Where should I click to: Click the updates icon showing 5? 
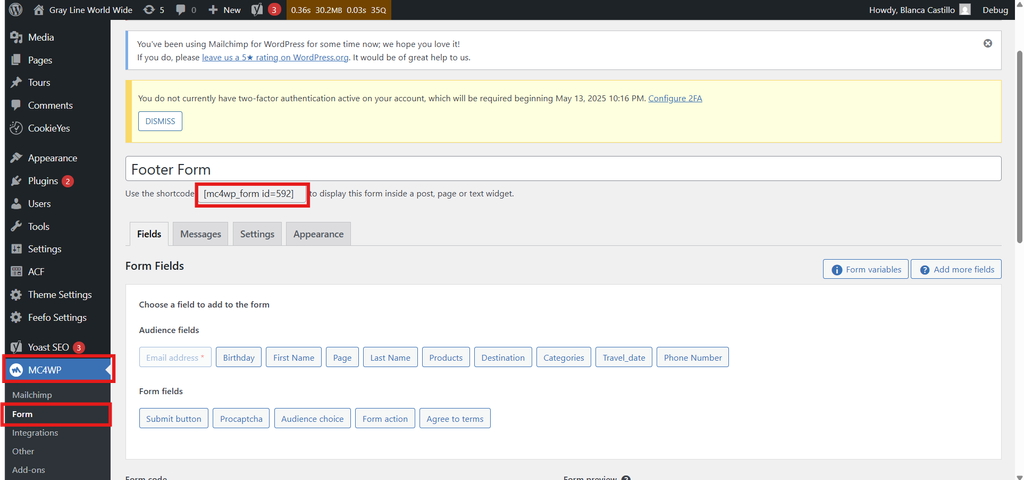150,10
